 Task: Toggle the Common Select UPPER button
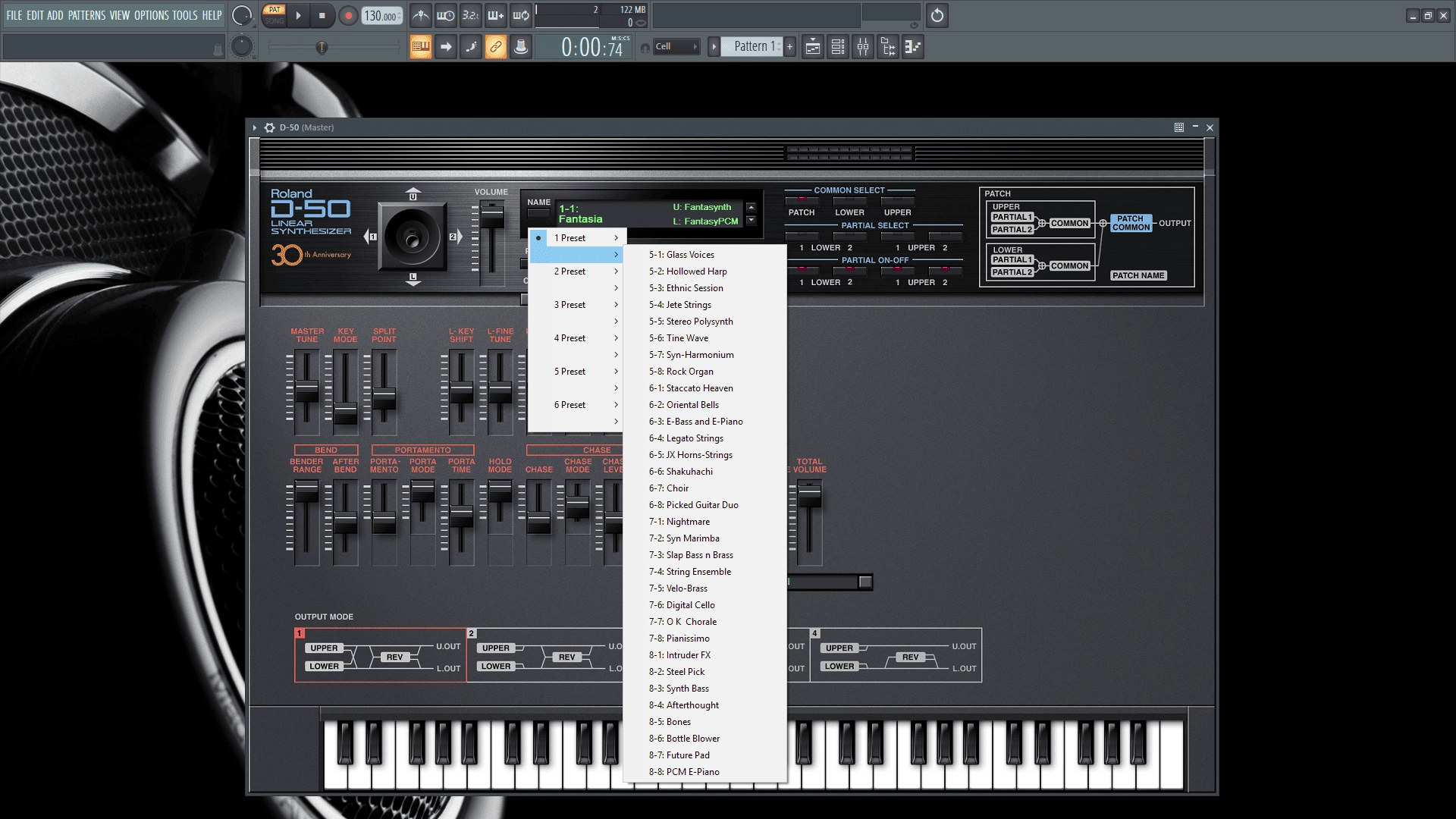coord(897,201)
